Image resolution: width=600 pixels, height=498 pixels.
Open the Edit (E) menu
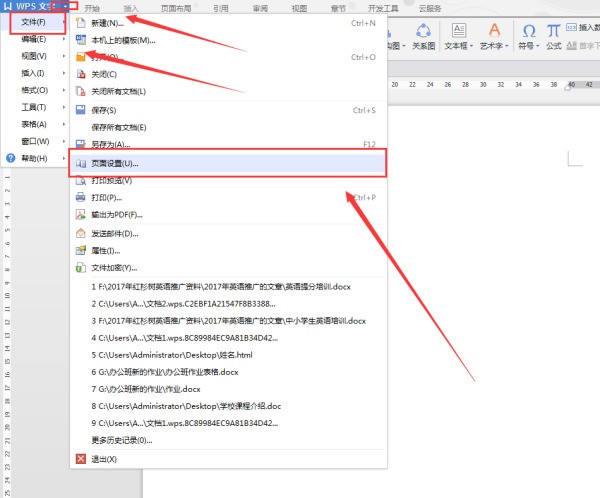tap(34, 39)
